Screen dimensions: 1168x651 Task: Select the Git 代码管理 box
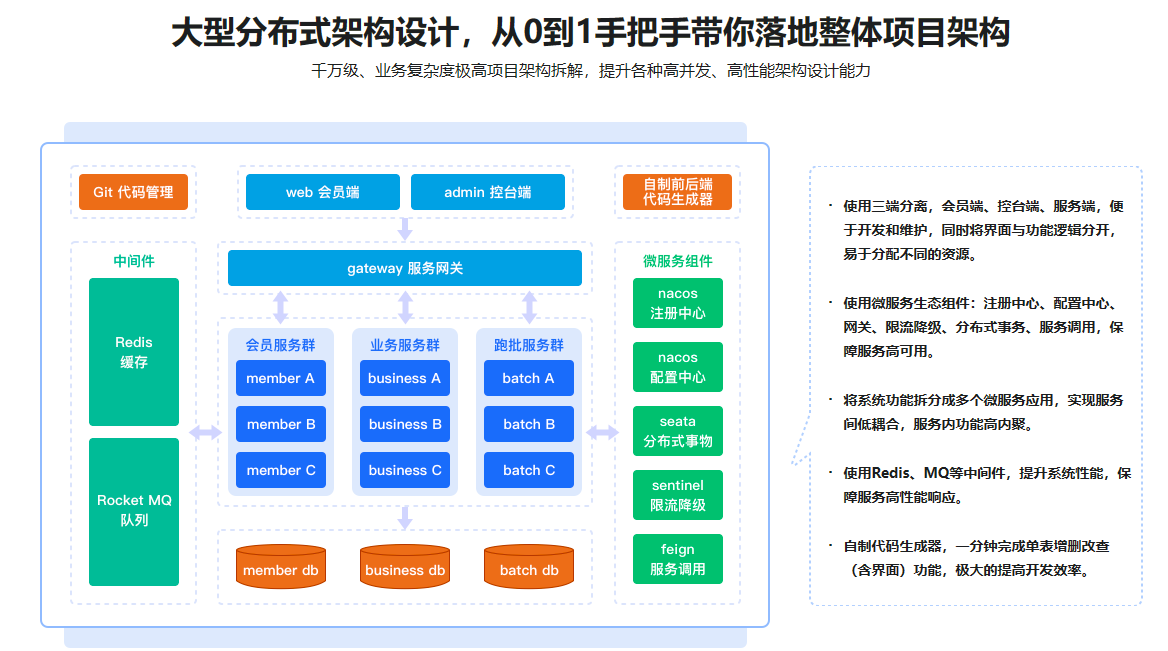tap(133, 192)
